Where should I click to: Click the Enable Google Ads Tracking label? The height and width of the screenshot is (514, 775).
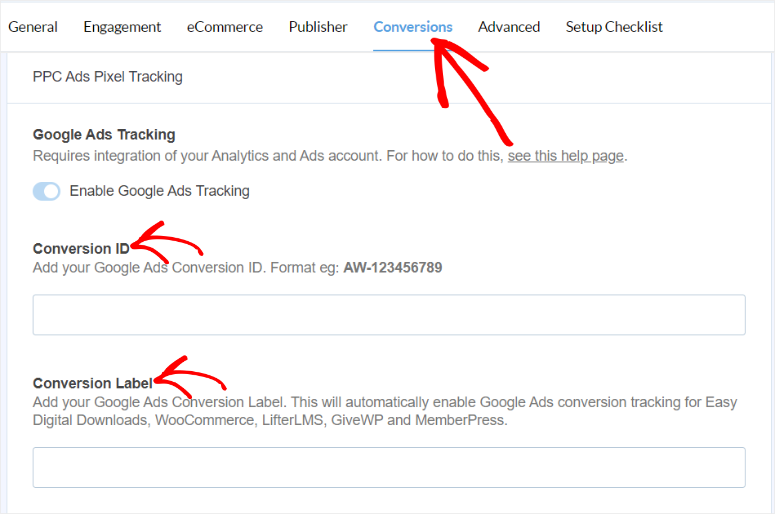(x=159, y=191)
